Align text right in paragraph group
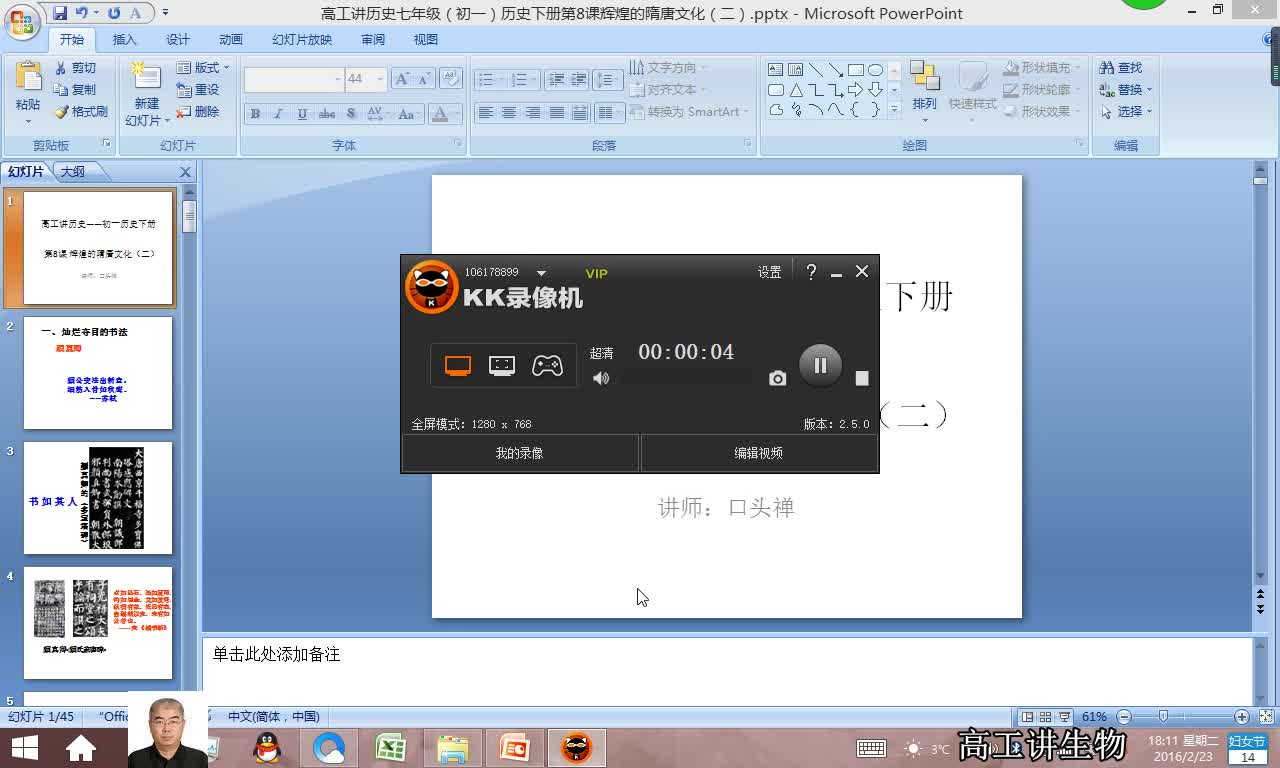The image size is (1280, 768). coord(533,113)
